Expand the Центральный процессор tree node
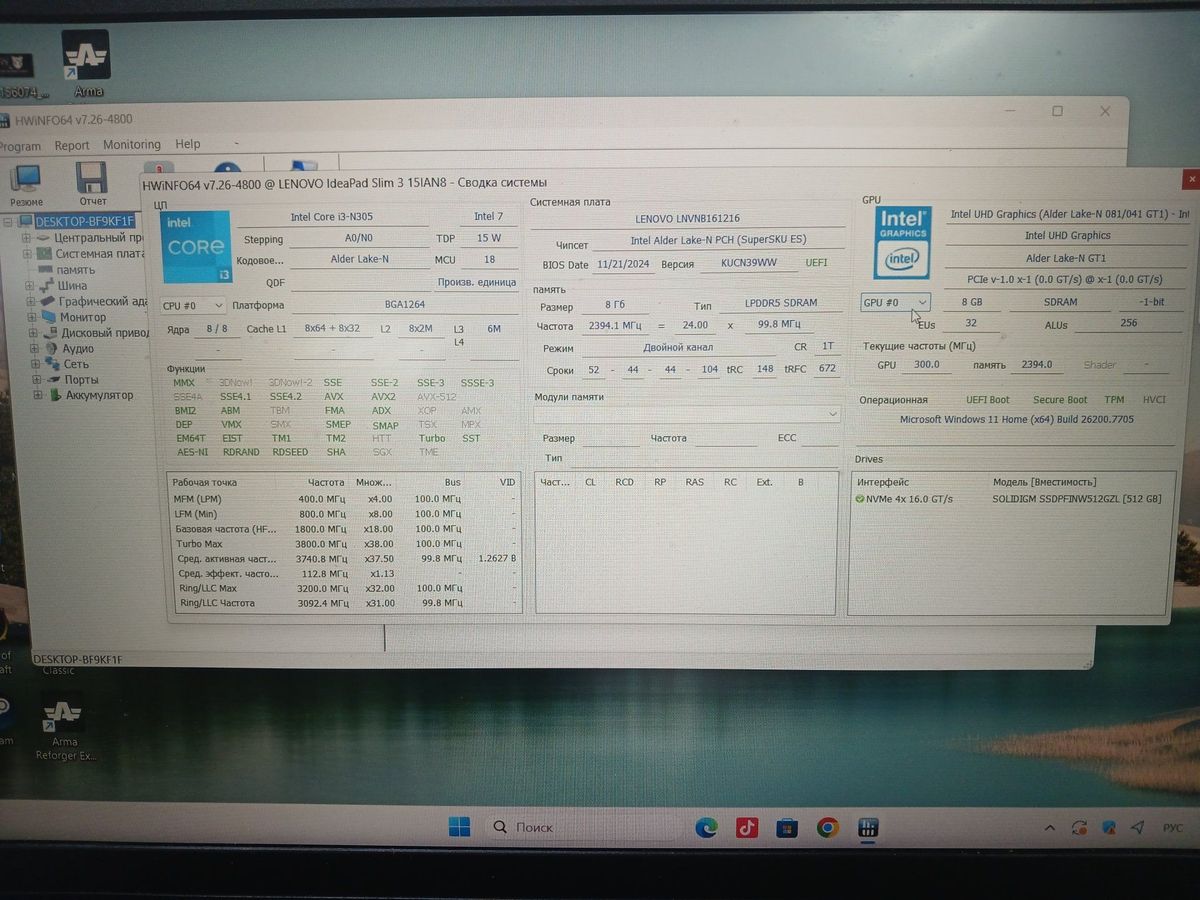The height and width of the screenshot is (900, 1200). point(27,239)
